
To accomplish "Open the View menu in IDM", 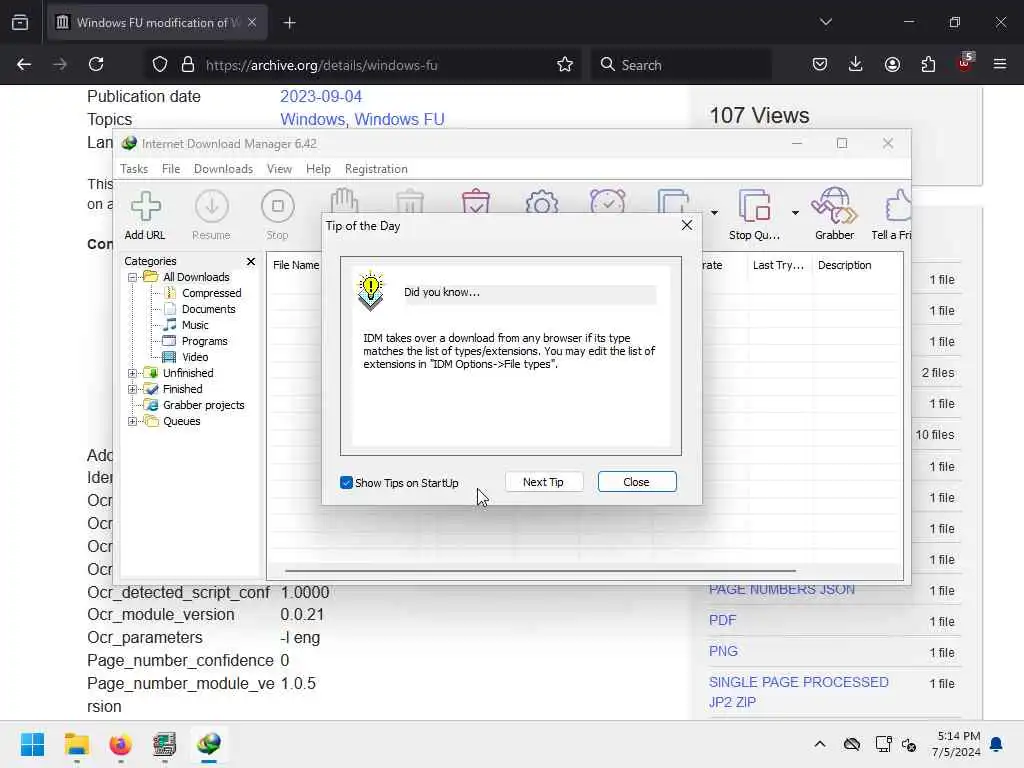I will coord(280,168).
